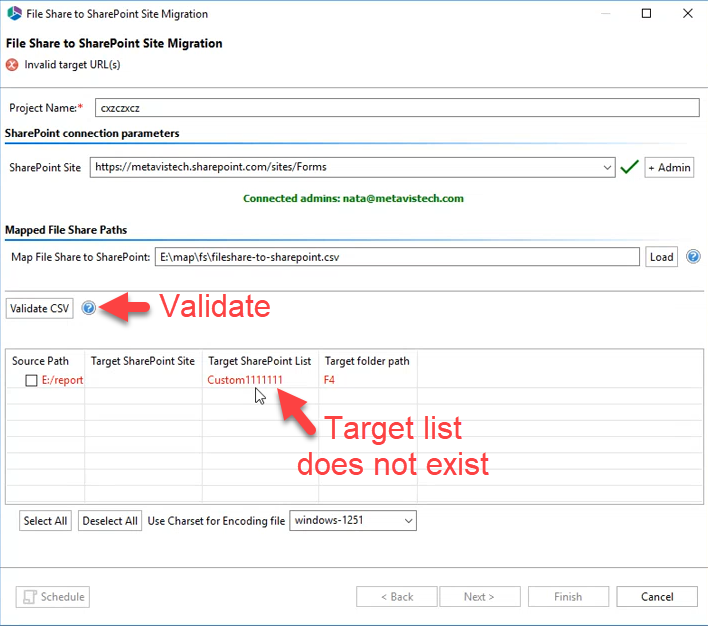Click the E:/report source path cell
This screenshot has width=708, height=626.
(62, 380)
